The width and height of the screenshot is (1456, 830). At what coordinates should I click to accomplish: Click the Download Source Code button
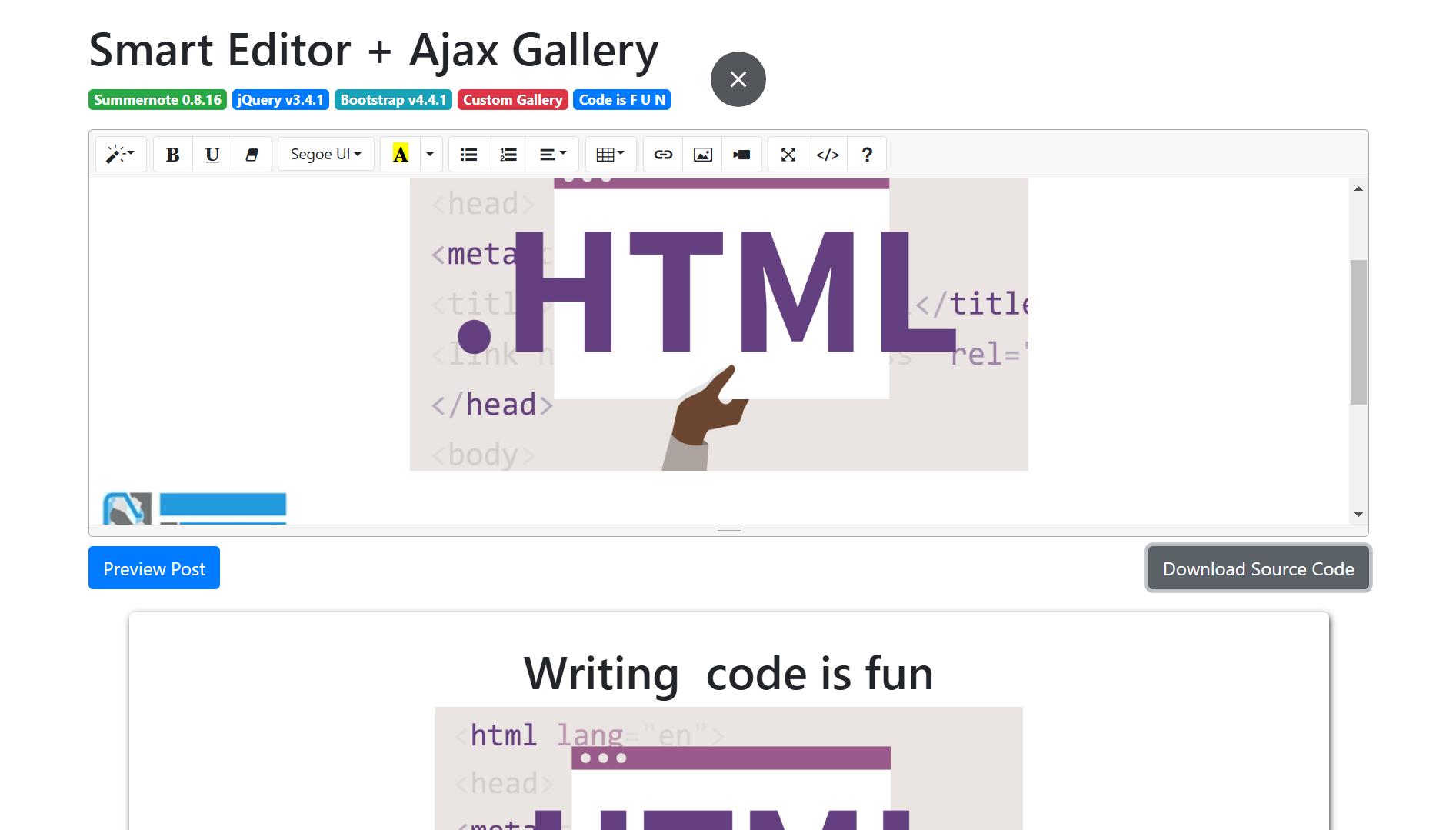(1258, 568)
